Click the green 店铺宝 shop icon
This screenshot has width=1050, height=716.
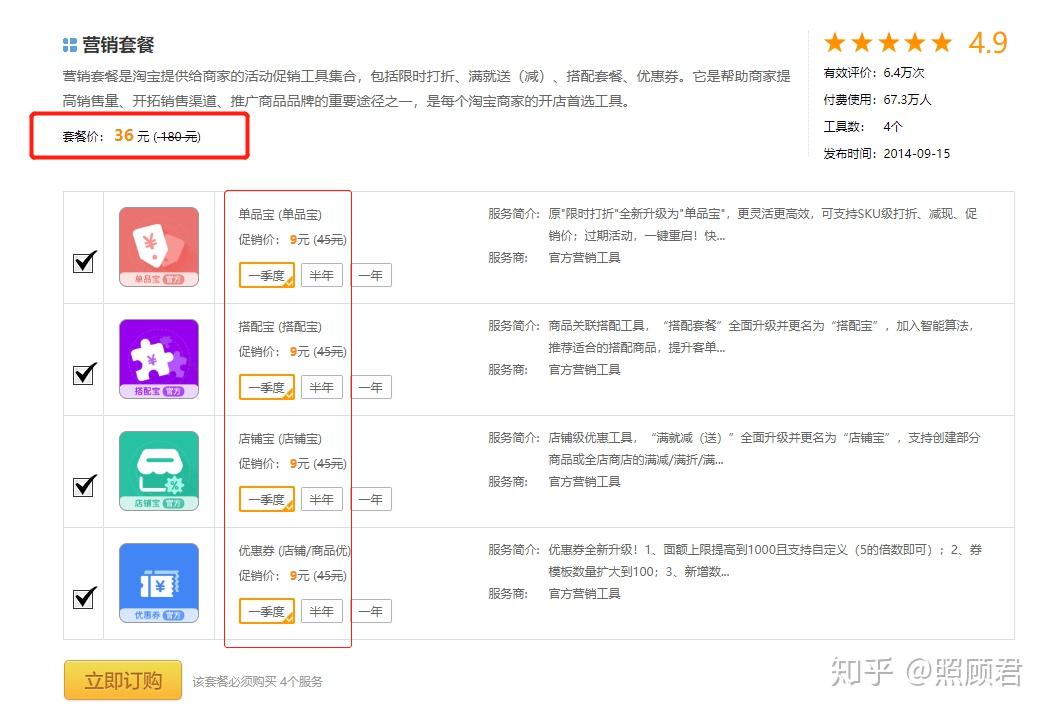click(x=159, y=471)
